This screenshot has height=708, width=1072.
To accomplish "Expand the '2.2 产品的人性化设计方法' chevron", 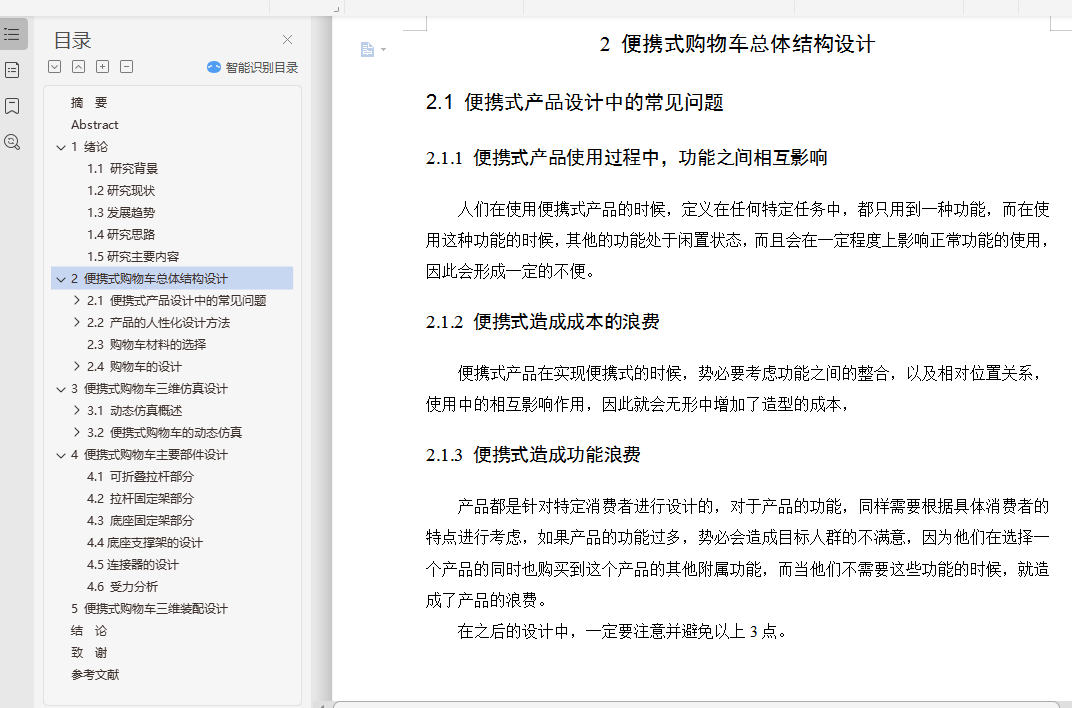I will (77, 322).
